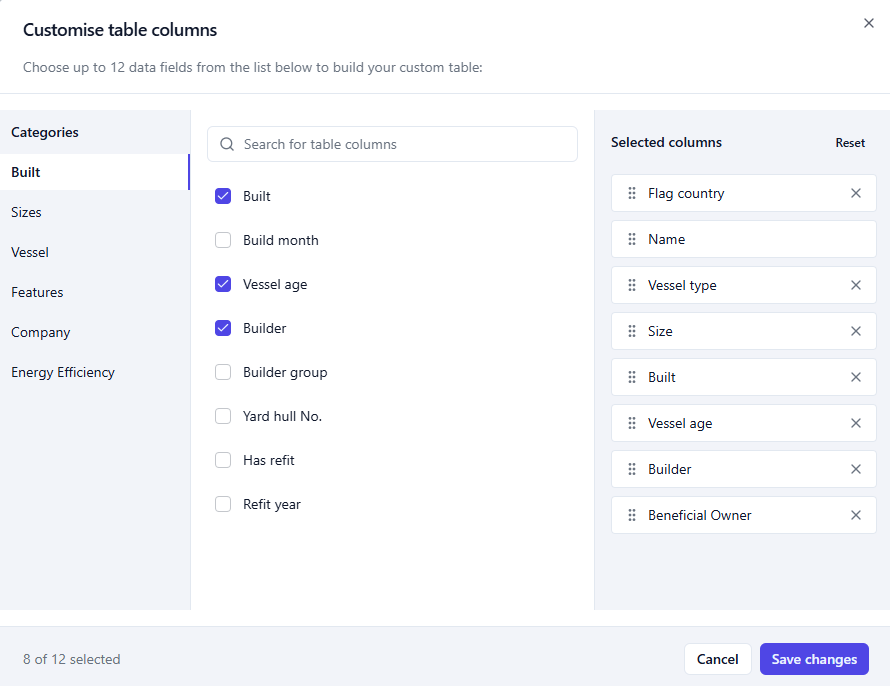Open the Company category
890x686 pixels.
pyautogui.click(x=95, y=333)
